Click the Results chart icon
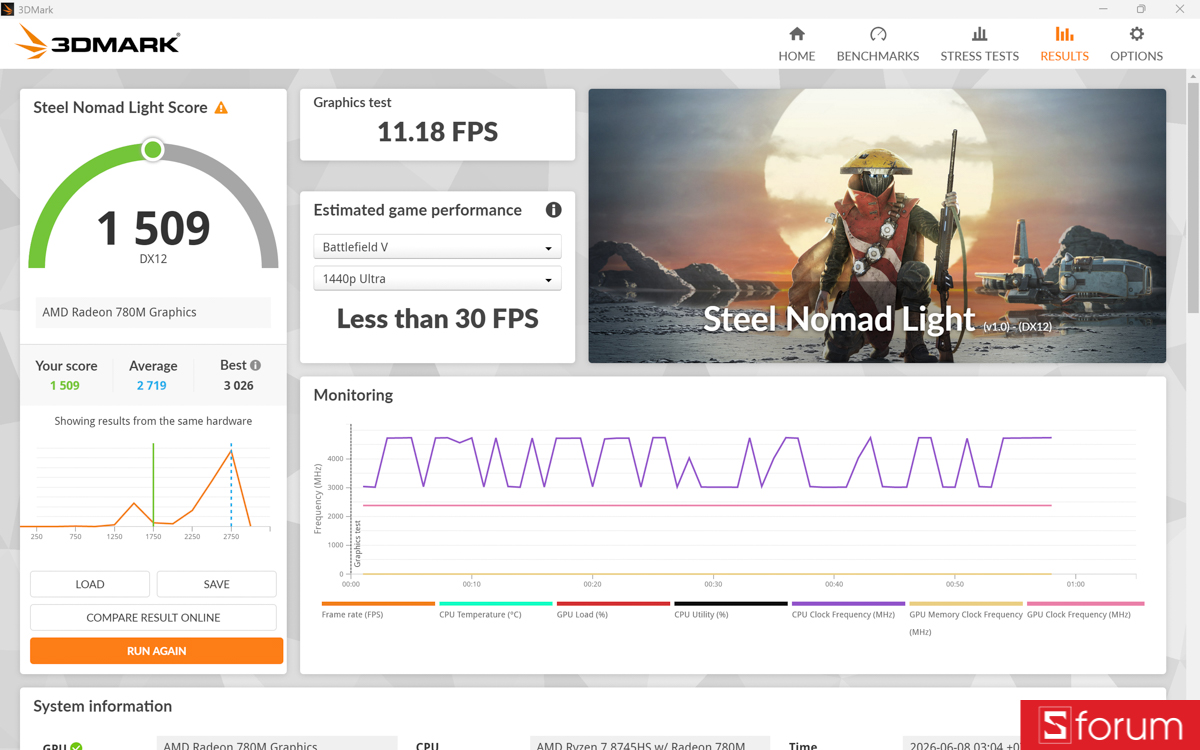Screen dimensions: 1200x750 tap(1064, 34)
